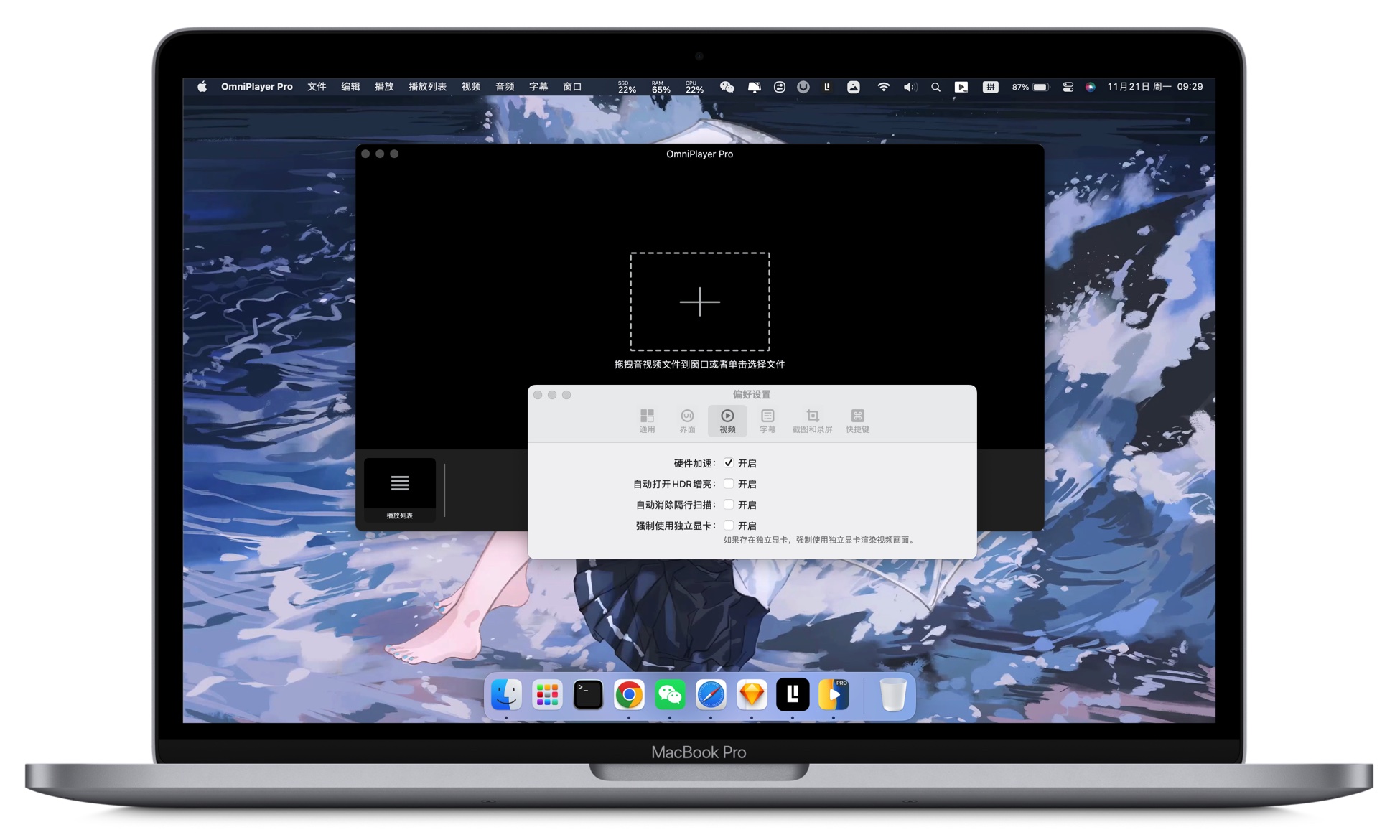Click the Siri icon

pos(1090,87)
